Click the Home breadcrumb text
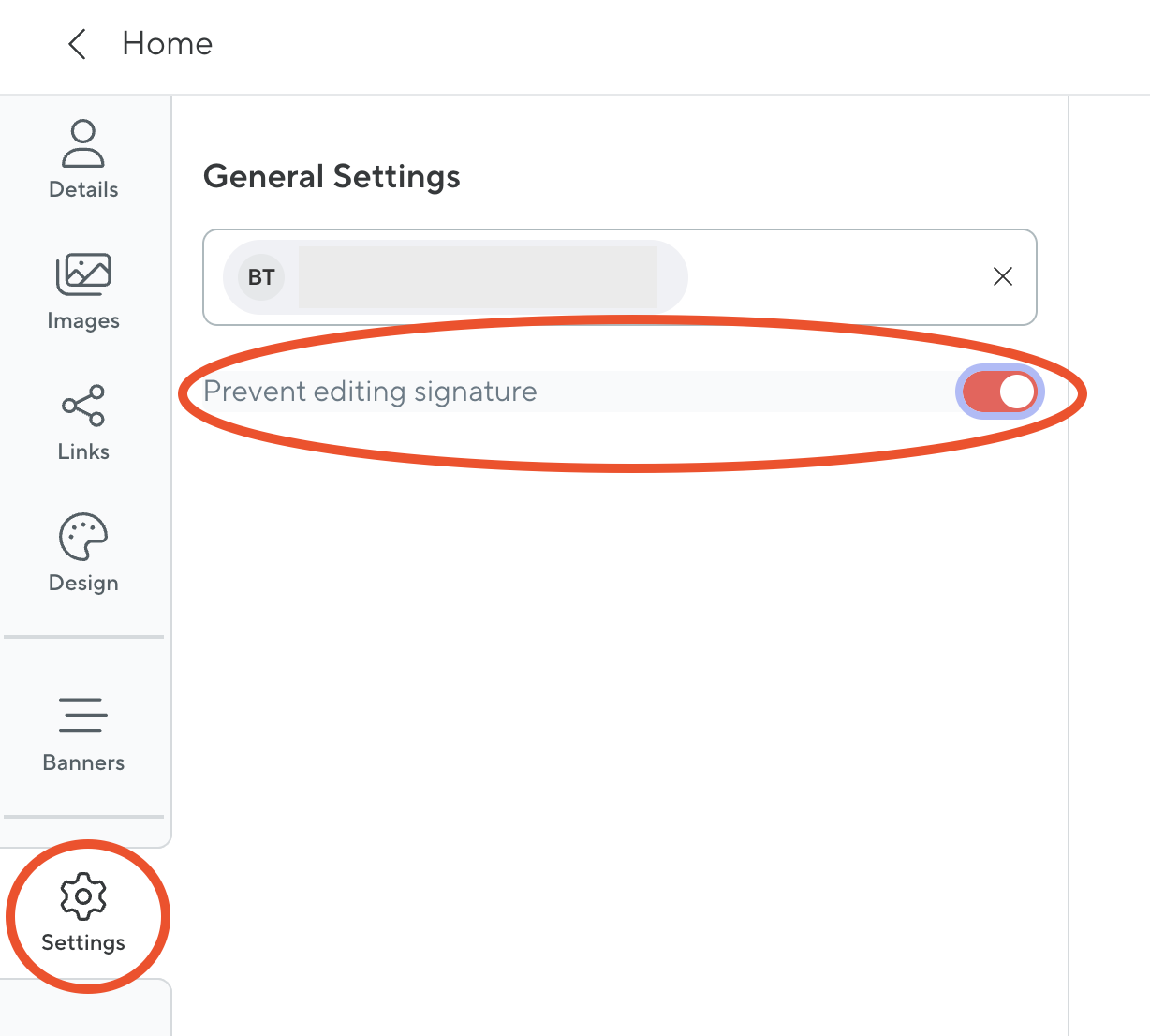 (x=168, y=44)
